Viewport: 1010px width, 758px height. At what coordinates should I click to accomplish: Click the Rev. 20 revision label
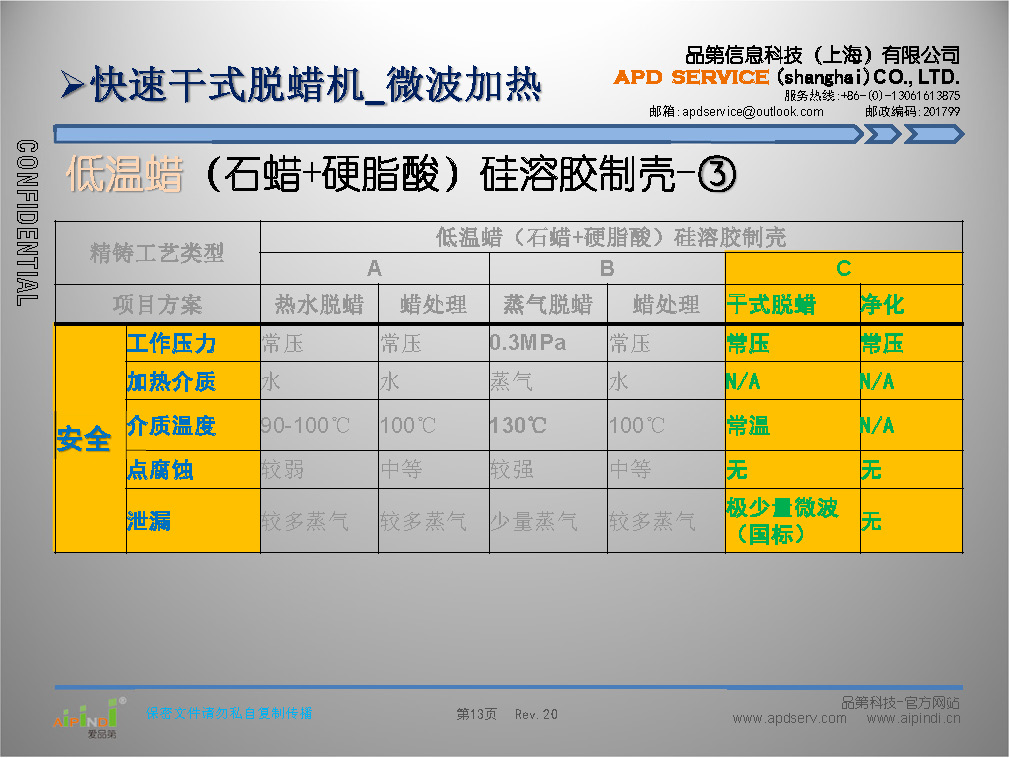tap(536, 714)
